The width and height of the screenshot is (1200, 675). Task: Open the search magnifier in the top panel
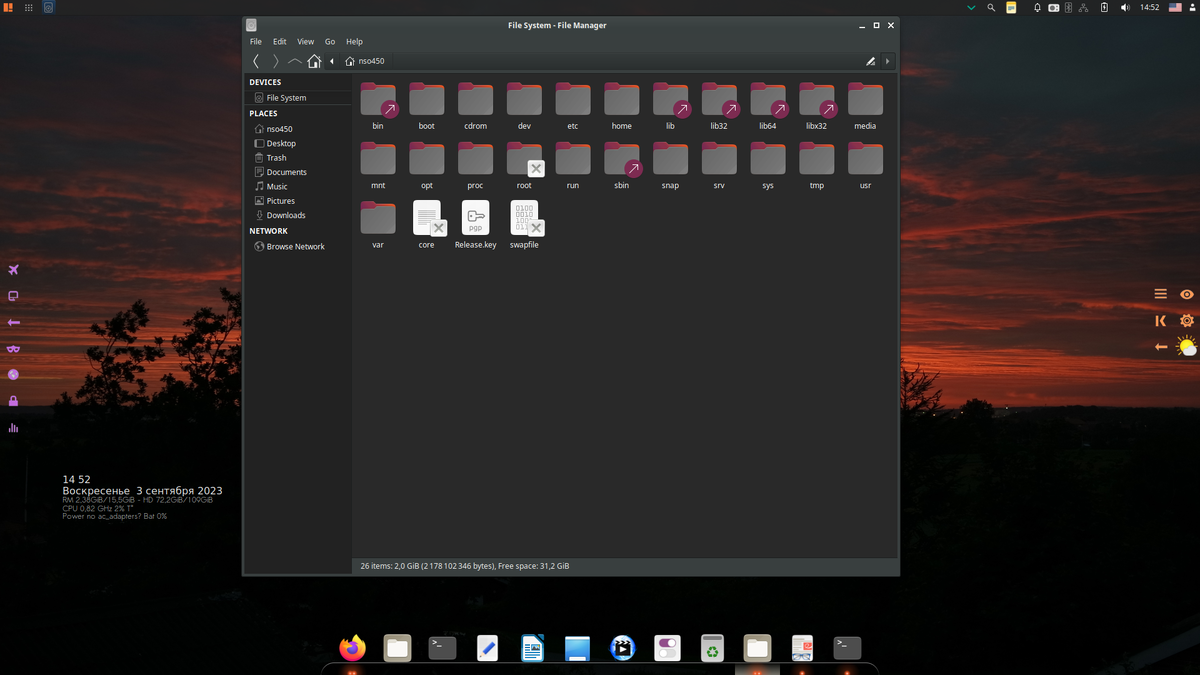pyautogui.click(x=991, y=7)
